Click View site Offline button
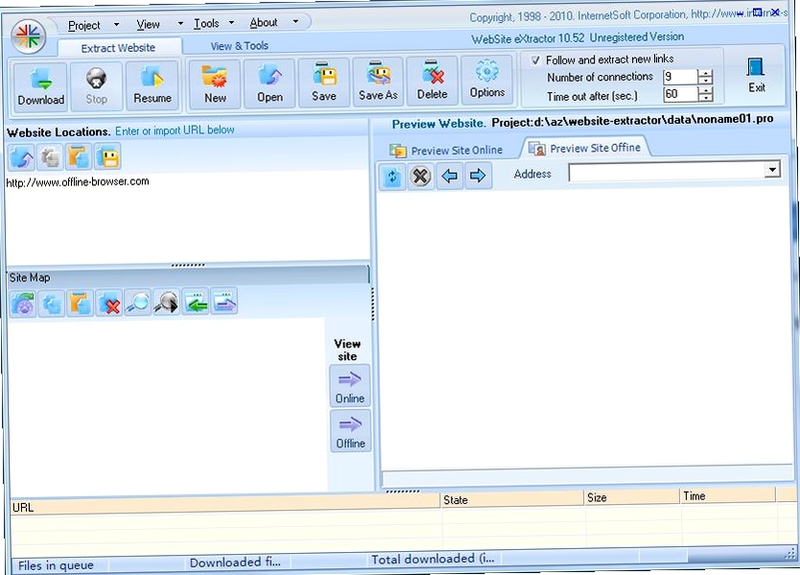Viewport: 800px width, 575px height. tap(351, 432)
